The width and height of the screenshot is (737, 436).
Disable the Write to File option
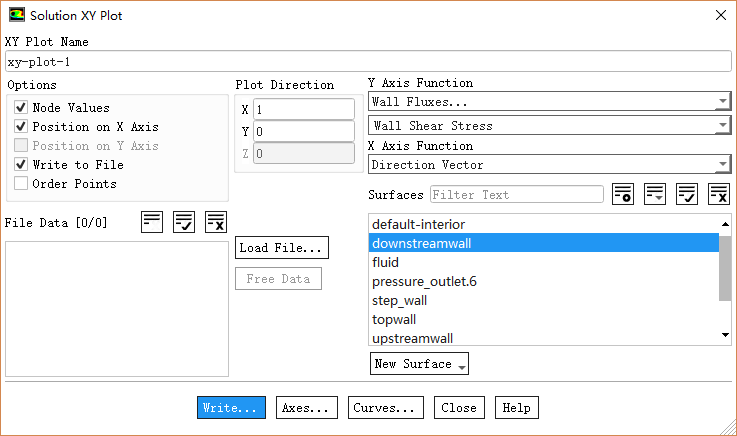click(21, 165)
